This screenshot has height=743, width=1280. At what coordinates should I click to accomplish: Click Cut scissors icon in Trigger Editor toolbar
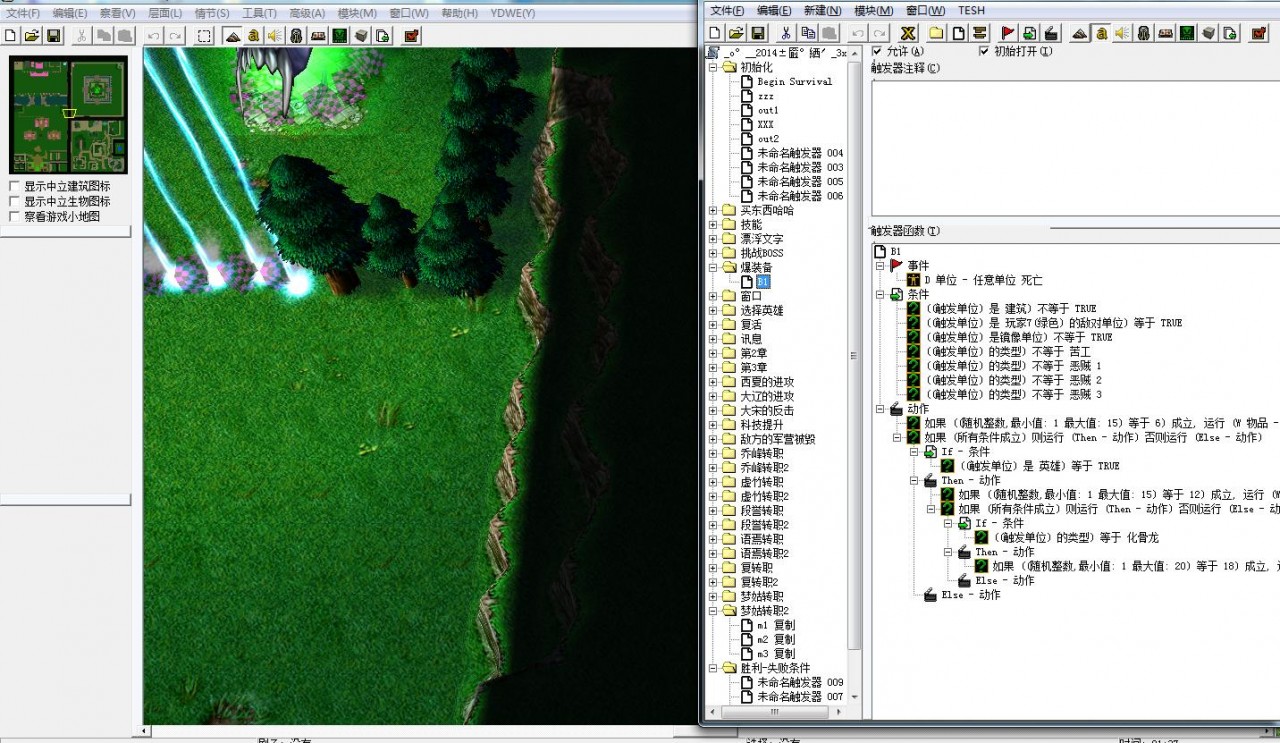(x=786, y=33)
